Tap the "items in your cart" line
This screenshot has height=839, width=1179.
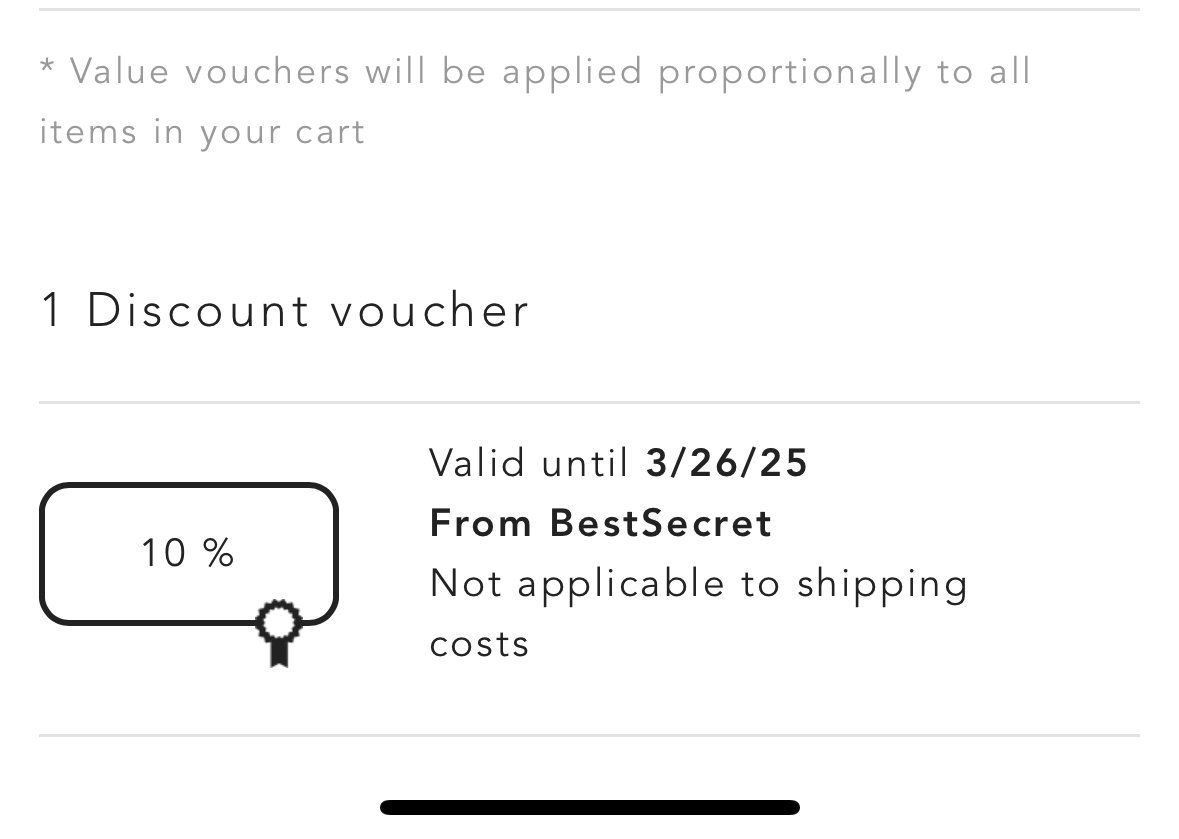pyautogui.click(x=202, y=132)
